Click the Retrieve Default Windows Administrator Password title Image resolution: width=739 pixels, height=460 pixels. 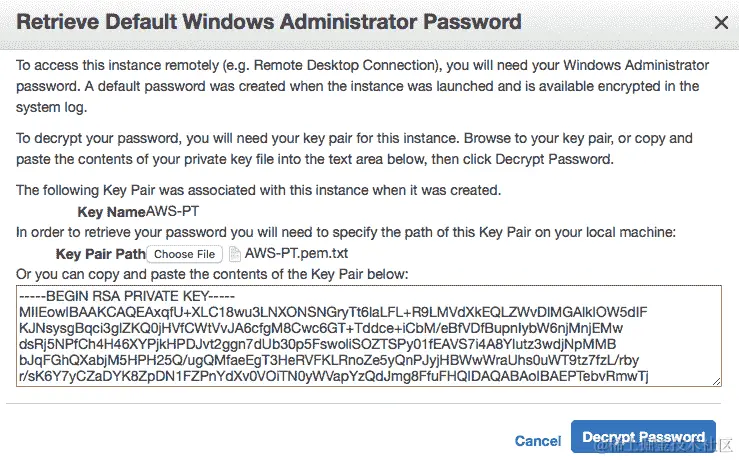coord(269,21)
